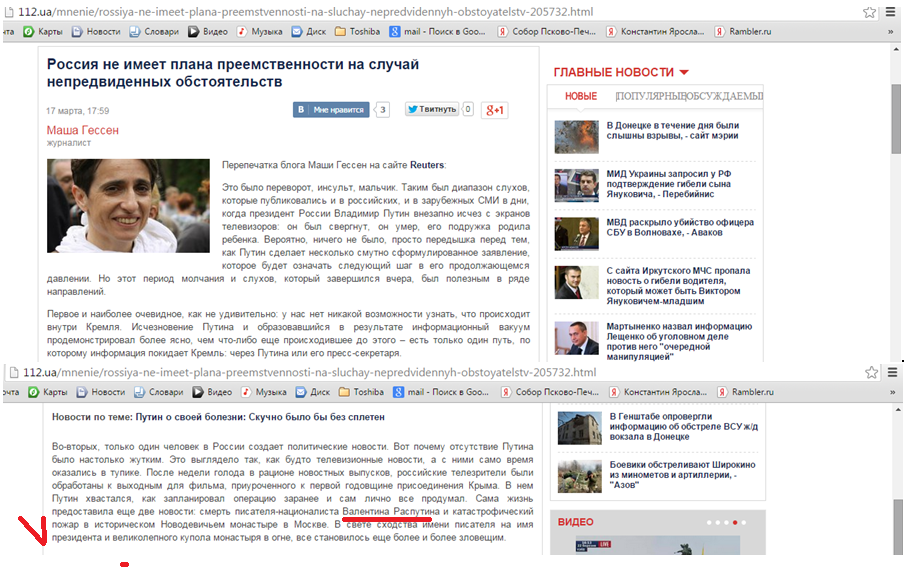Click soldiers thumbnail beside Широкино headline

pos(580,476)
